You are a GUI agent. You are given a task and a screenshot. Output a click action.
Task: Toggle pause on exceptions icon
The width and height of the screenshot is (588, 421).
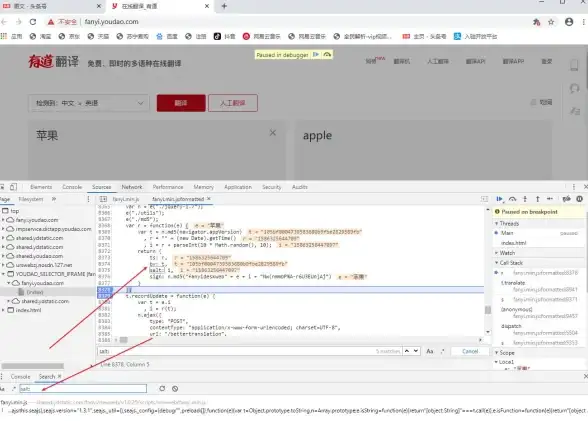pyautogui.click(x=579, y=199)
